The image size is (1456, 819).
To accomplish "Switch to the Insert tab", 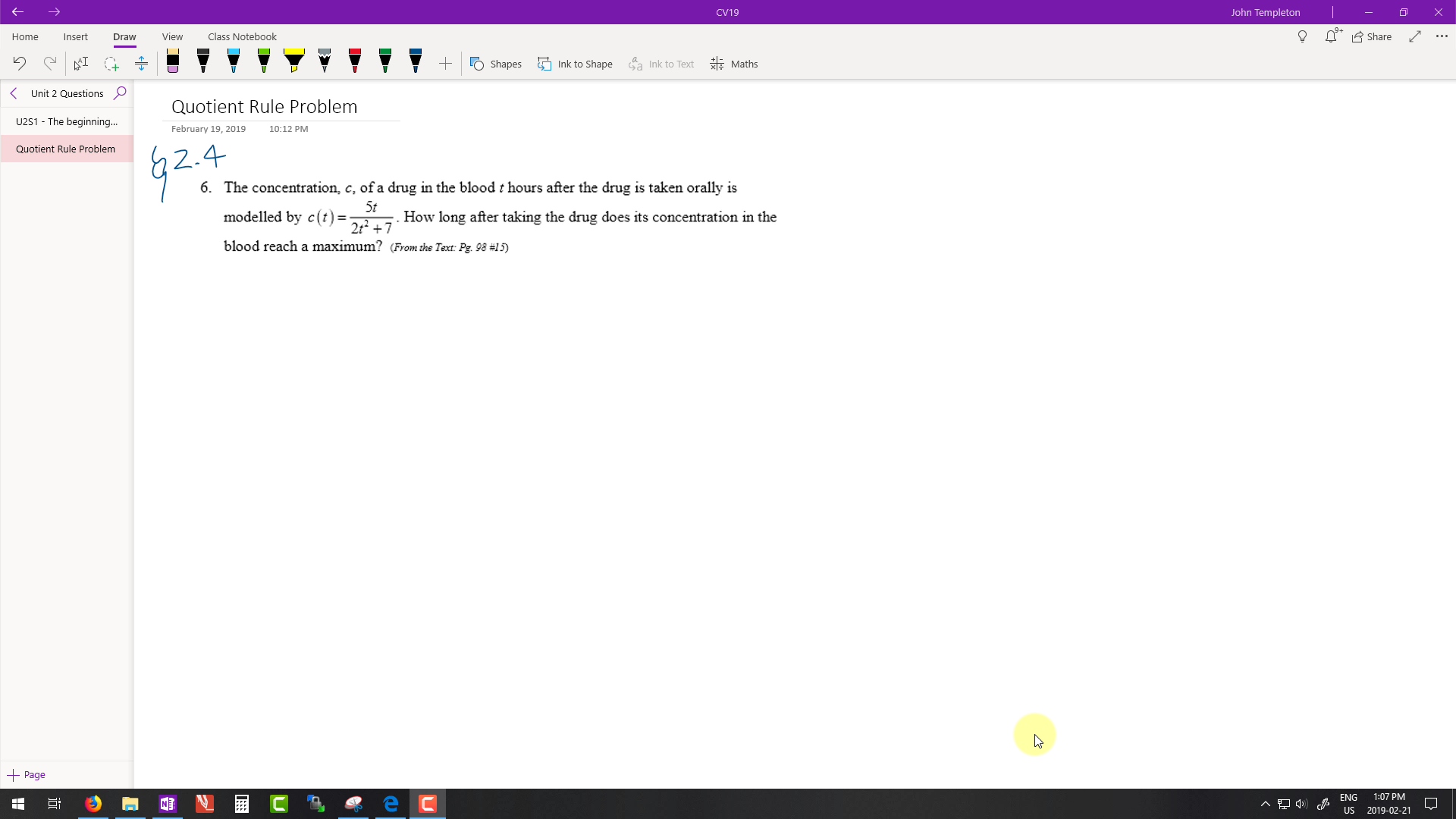I will (75, 36).
